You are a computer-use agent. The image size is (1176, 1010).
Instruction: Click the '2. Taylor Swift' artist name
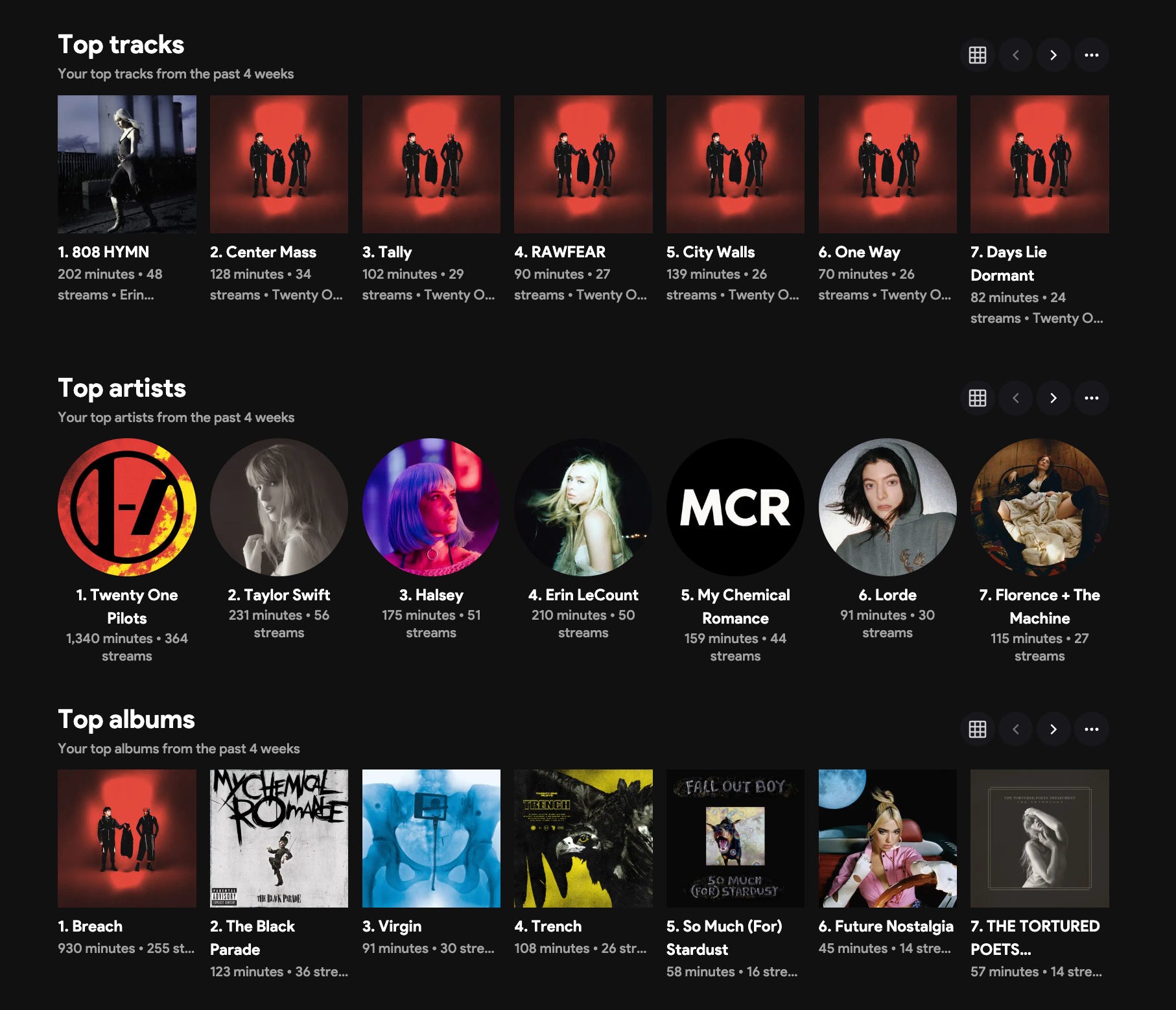point(279,595)
